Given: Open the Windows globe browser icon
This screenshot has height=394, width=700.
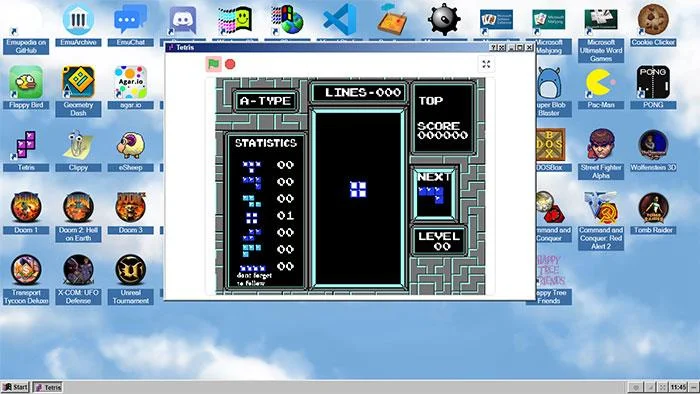Looking at the screenshot, I should pos(288,21).
